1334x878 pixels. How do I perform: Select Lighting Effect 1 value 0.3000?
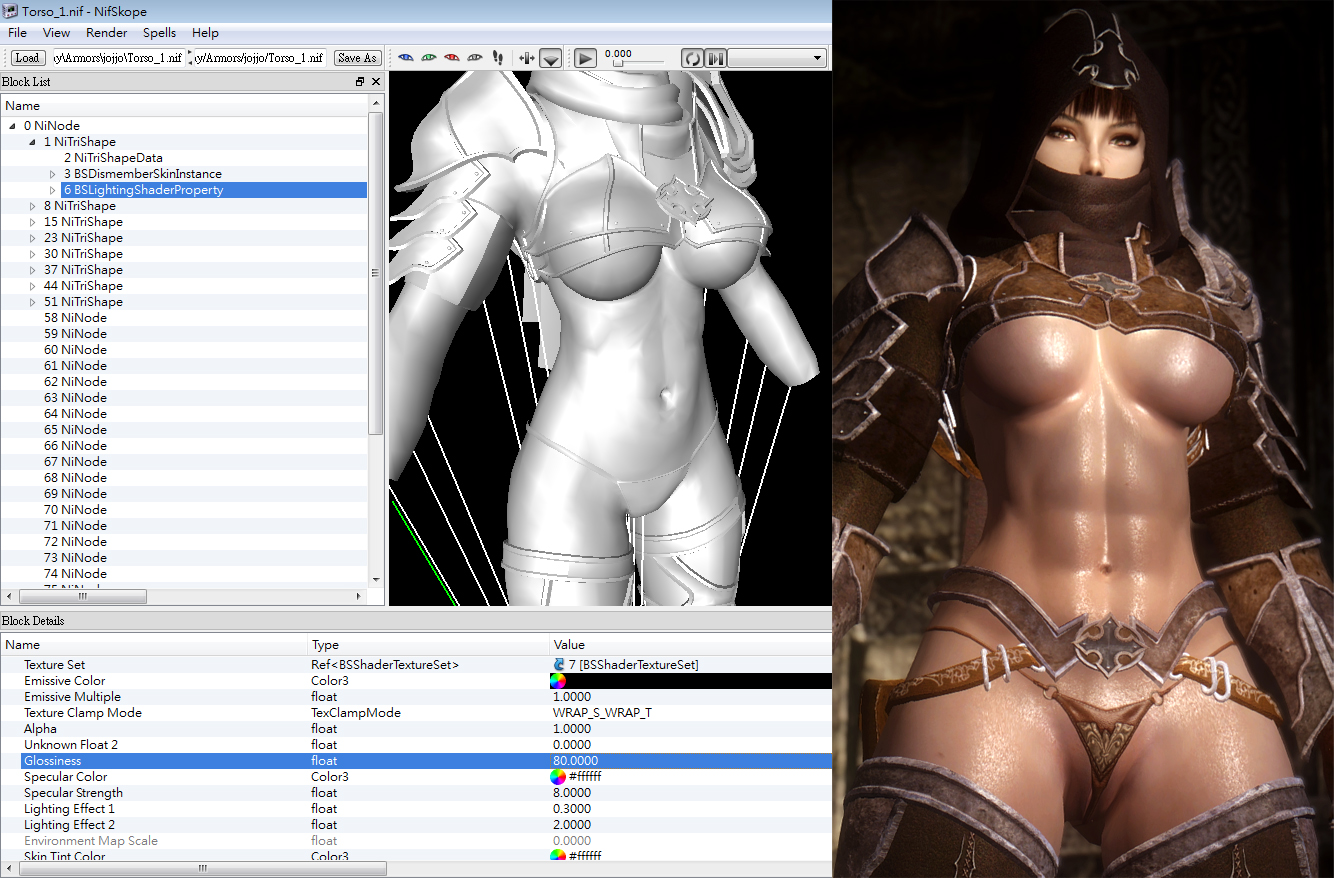point(572,809)
